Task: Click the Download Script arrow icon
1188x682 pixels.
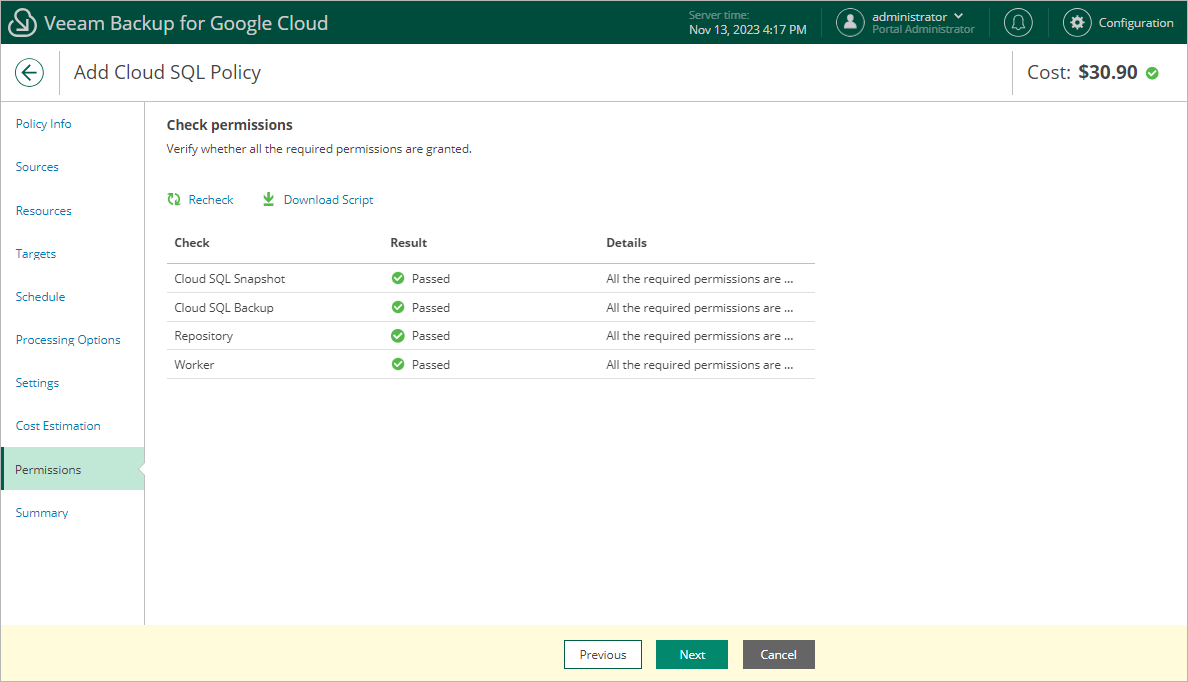Action: coord(268,199)
